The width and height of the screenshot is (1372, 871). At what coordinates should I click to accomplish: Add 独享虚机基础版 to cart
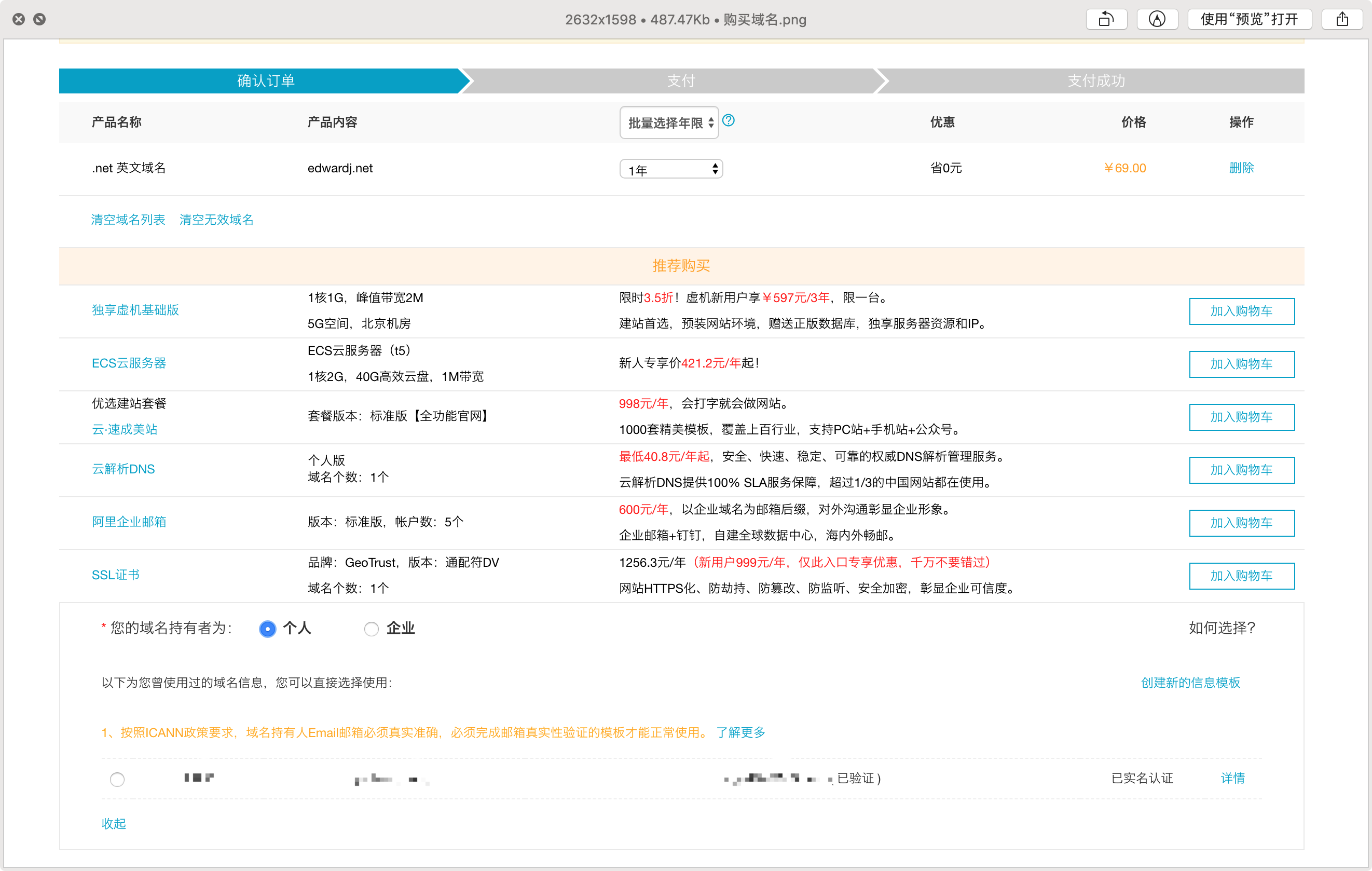coord(1242,311)
